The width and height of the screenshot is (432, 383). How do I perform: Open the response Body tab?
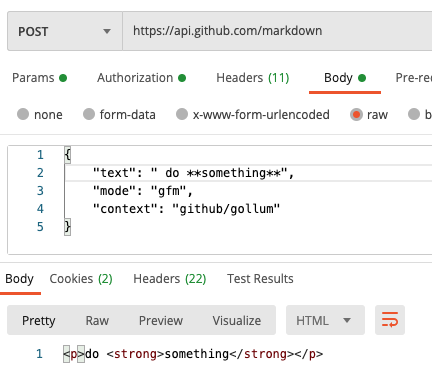[x=19, y=279]
